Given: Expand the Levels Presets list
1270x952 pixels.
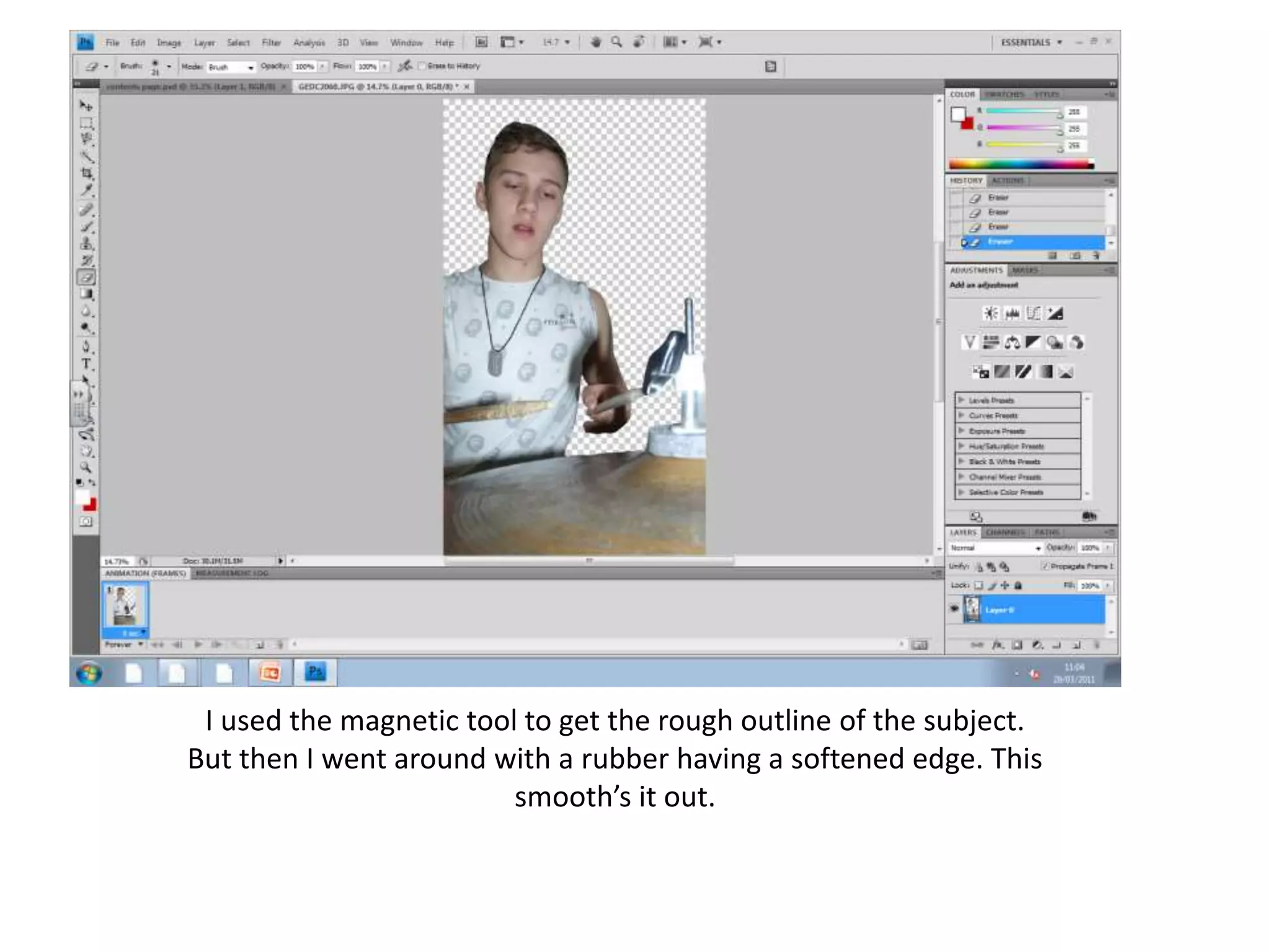Looking at the screenshot, I should point(962,400).
